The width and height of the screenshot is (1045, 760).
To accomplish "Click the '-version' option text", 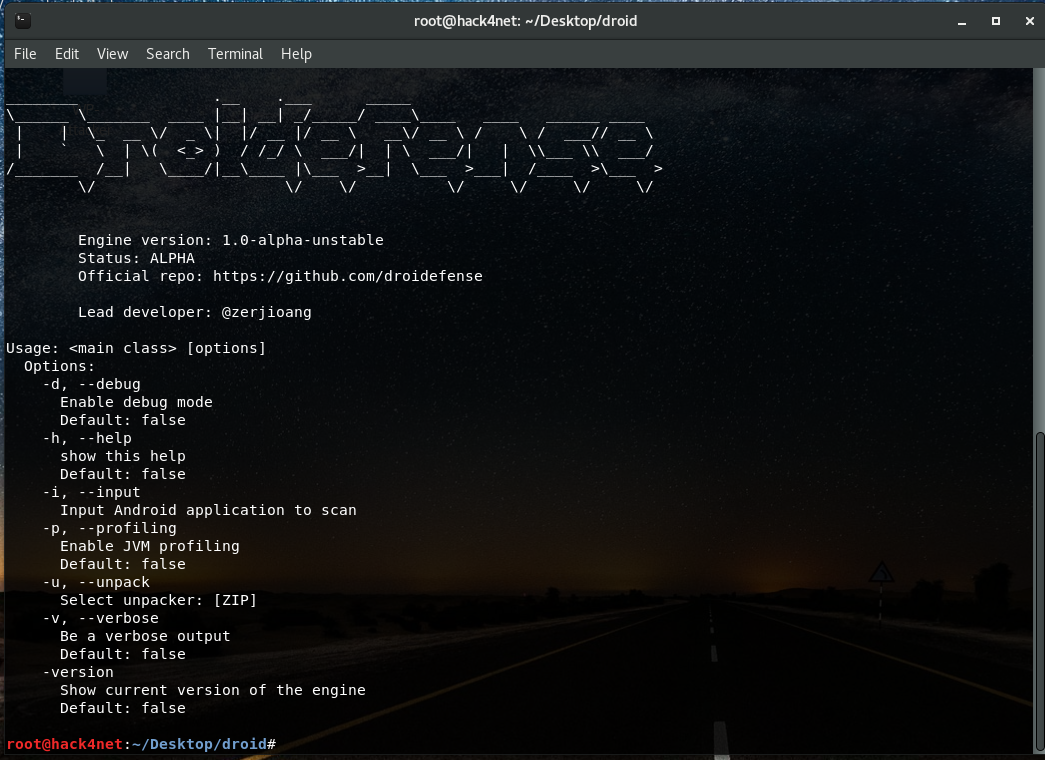I will [79, 672].
